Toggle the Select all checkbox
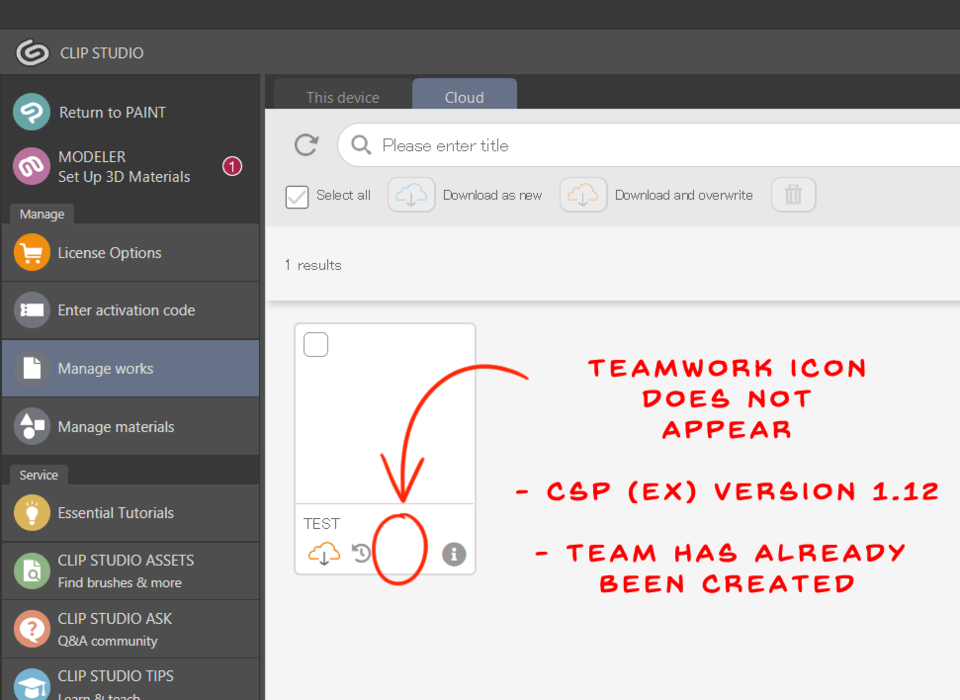Viewport: 960px width, 700px height. [x=297, y=196]
